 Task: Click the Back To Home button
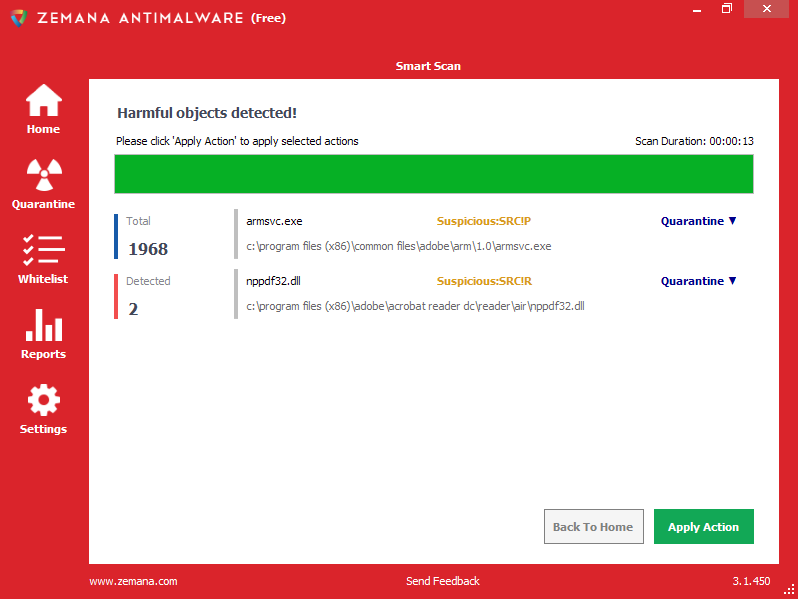click(593, 527)
